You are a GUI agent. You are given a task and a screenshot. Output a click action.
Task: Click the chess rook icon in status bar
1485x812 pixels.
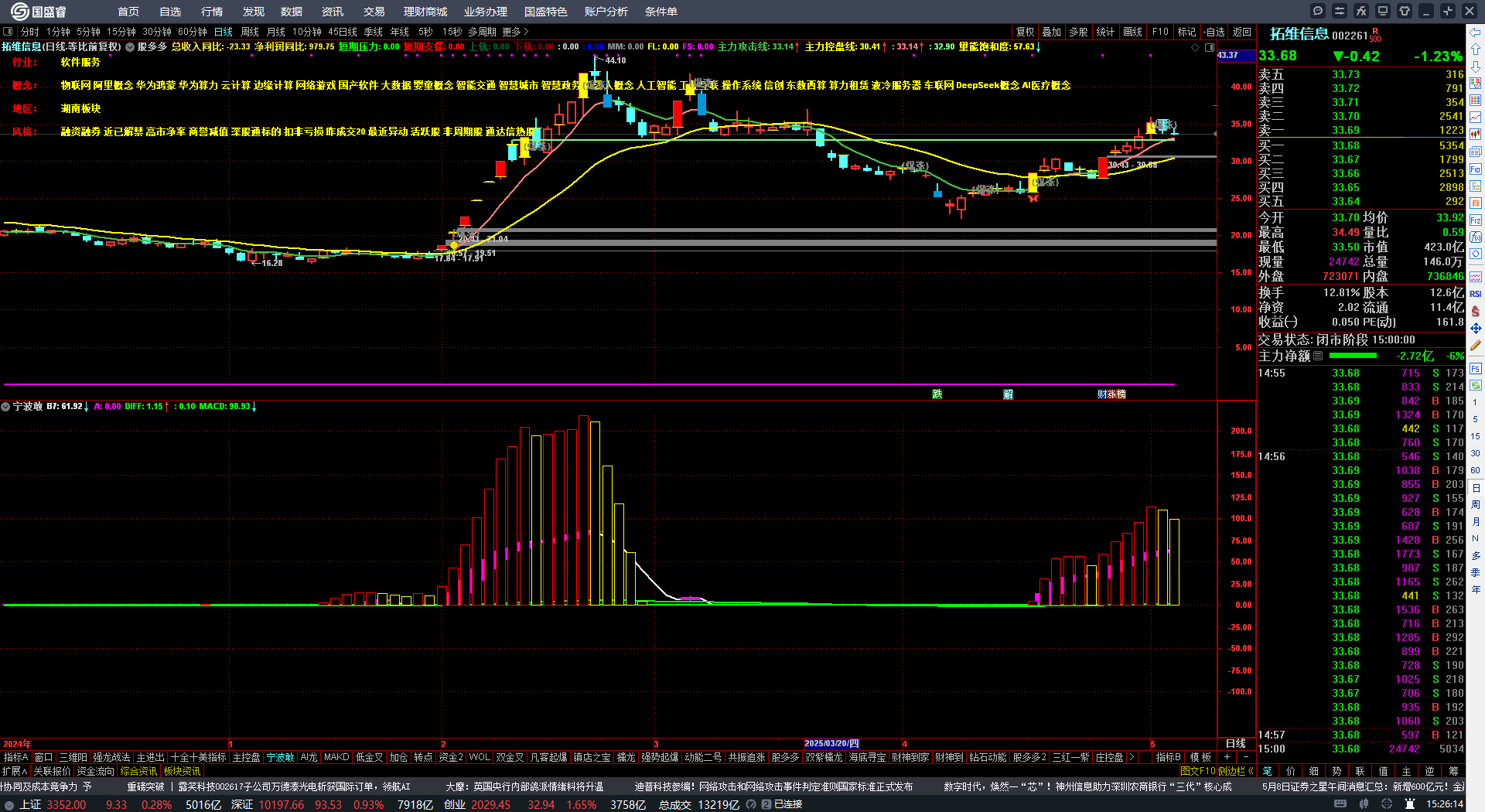coord(1410,804)
